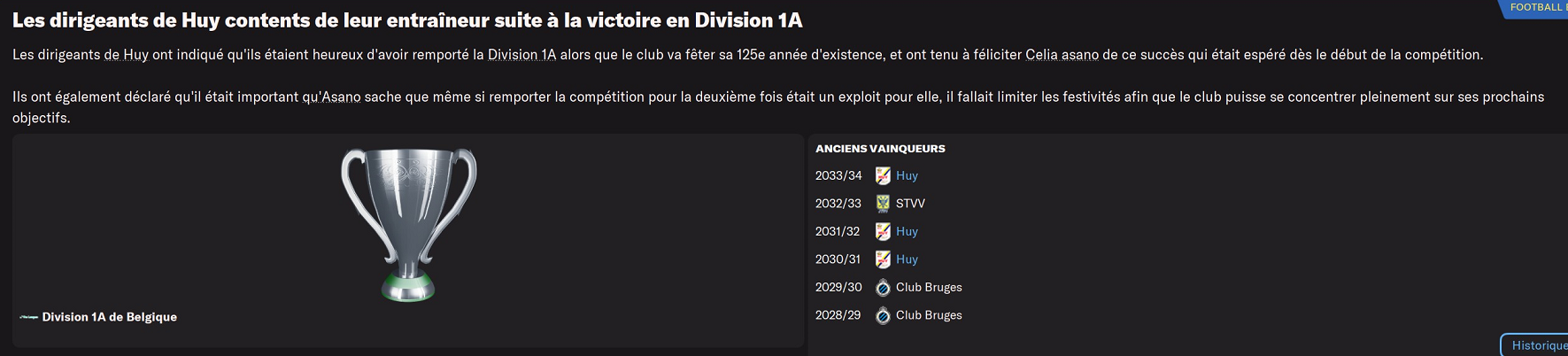Open the Huy link for season 2031/32
The image size is (1568, 356).
(907, 231)
